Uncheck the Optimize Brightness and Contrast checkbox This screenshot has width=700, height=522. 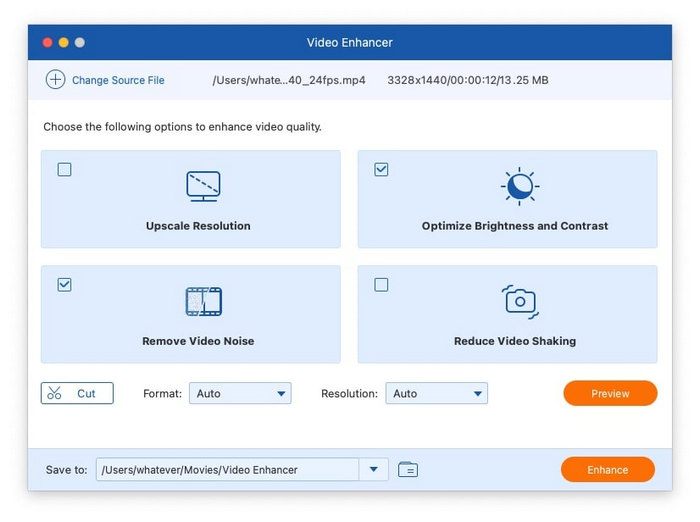[x=381, y=170]
